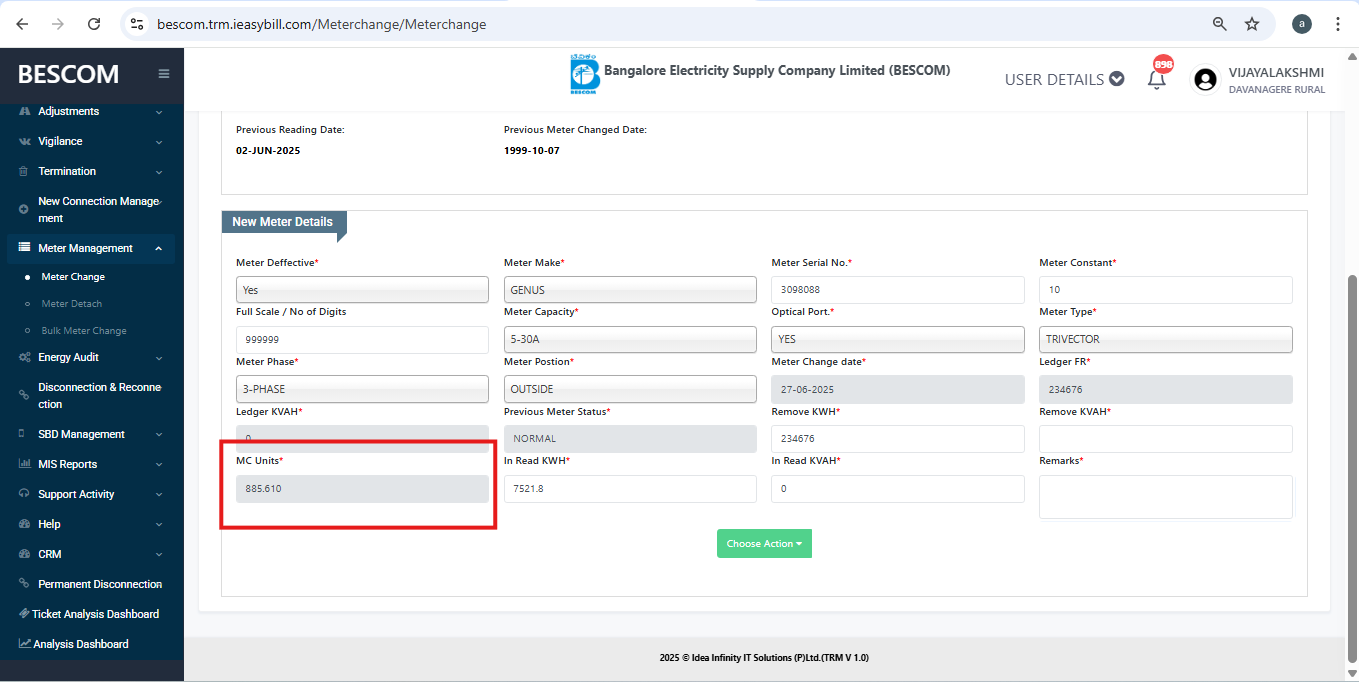Bookmark this page with the star icon
This screenshot has height=682, width=1359.
(1252, 24)
